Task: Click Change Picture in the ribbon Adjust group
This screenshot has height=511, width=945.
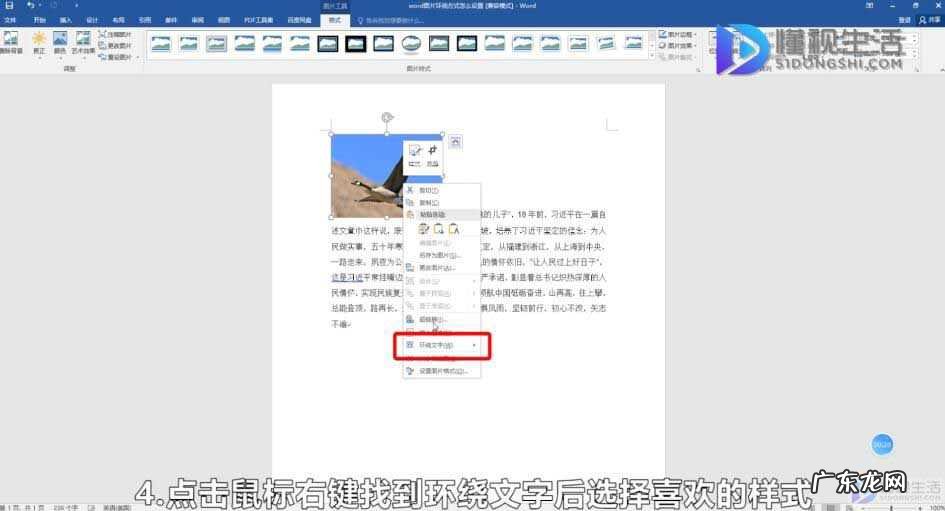Action: click(115, 46)
